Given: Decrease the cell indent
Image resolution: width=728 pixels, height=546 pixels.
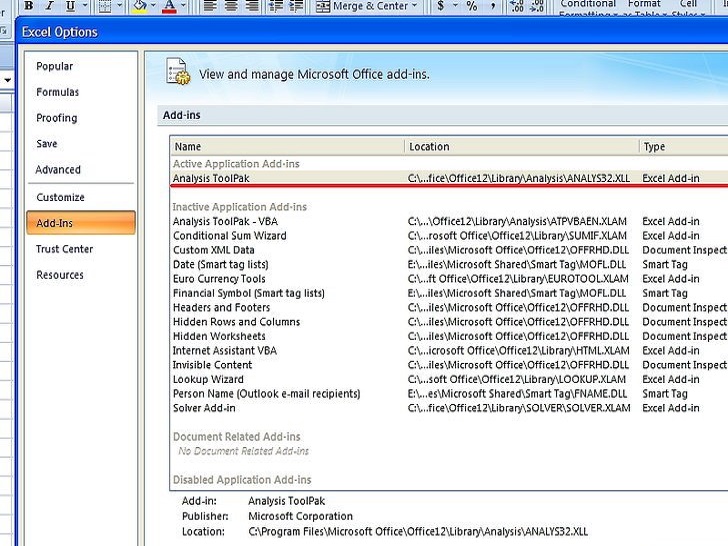Looking at the screenshot, I should click(276, 6).
